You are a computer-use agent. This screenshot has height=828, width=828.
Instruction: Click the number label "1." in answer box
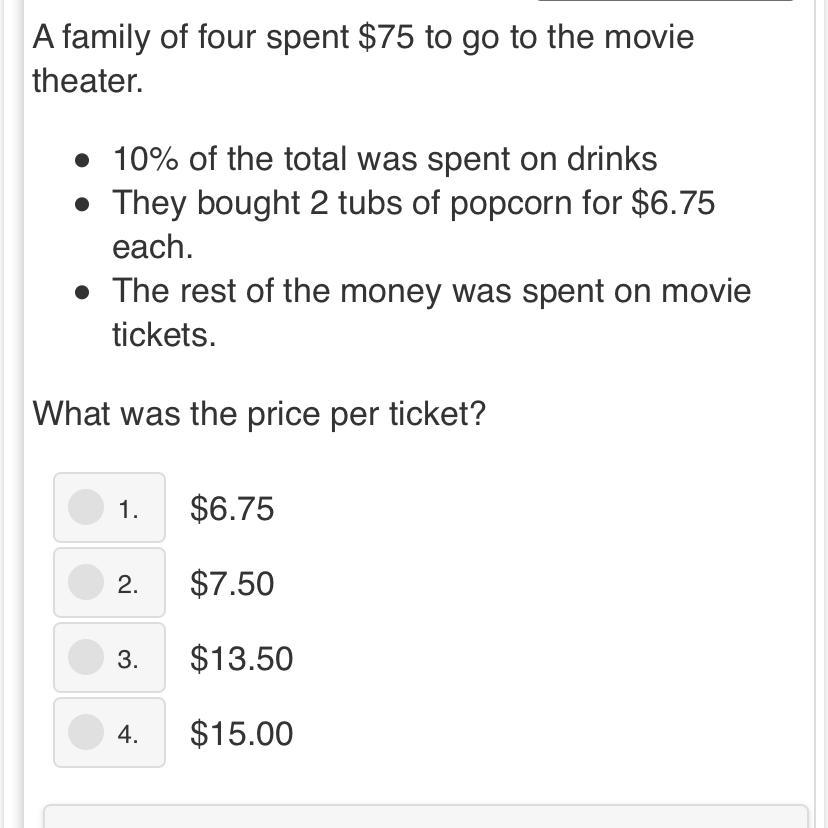tap(127, 510)
